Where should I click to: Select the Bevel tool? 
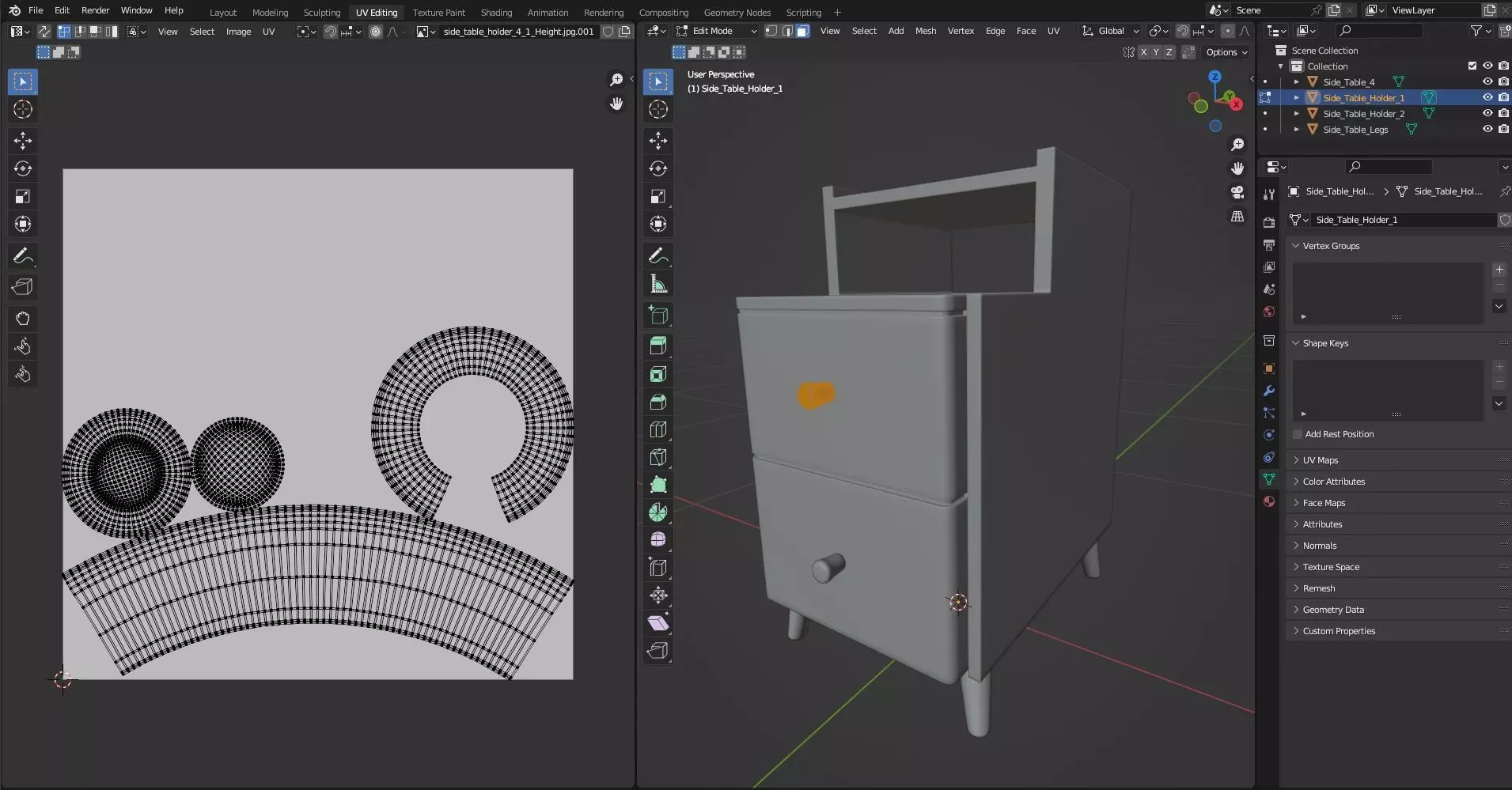(658, 402)
